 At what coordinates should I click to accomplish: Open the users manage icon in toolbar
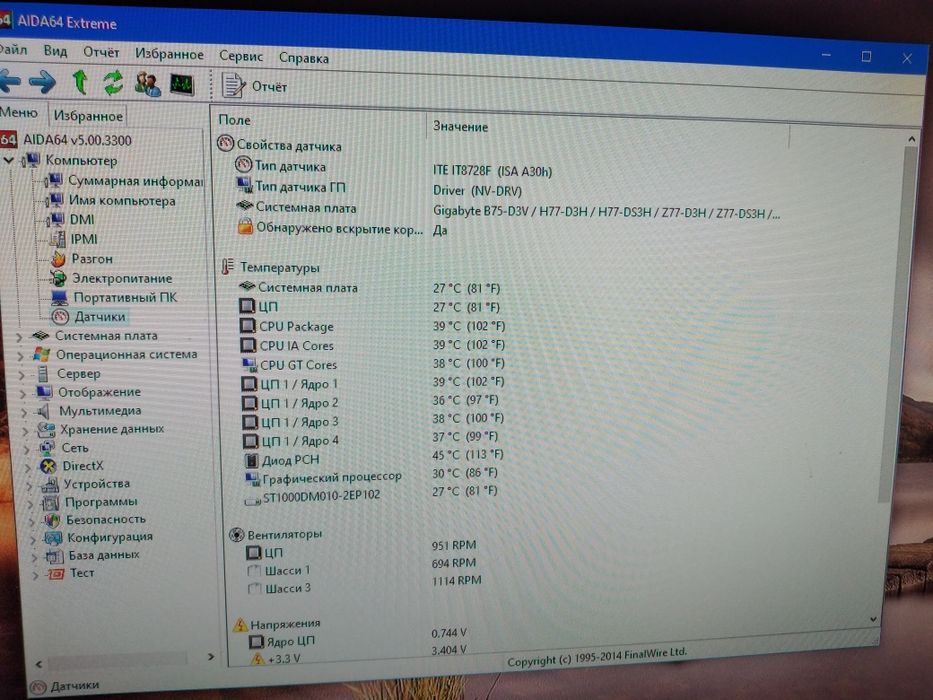pos(147,84)
